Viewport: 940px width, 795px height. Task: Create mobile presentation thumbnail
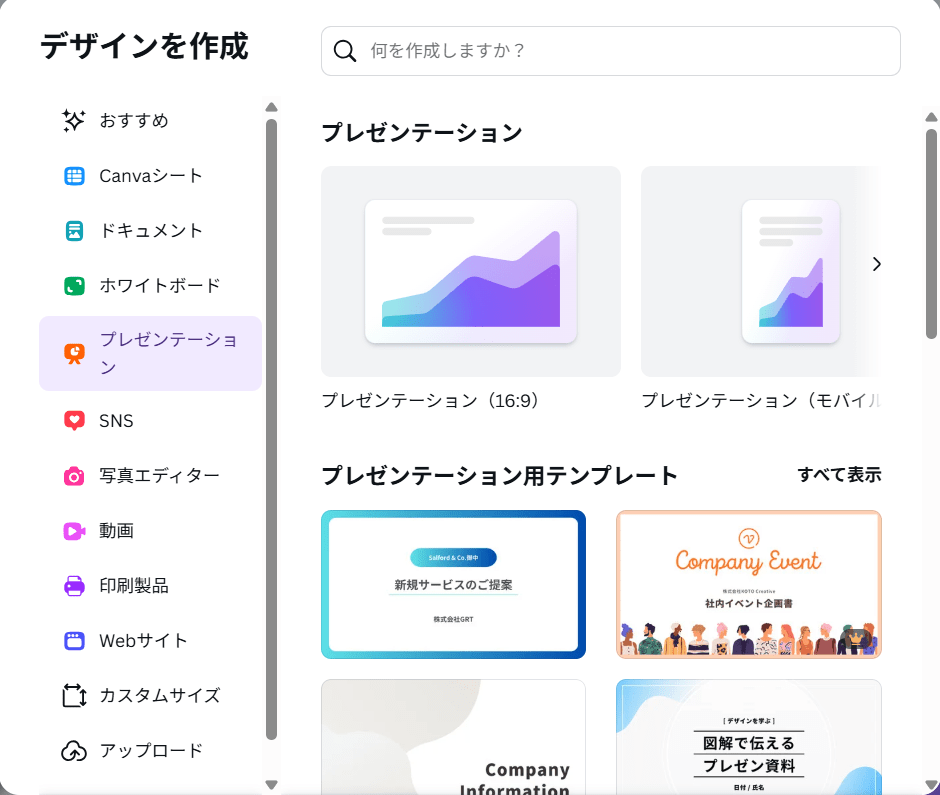pos(761,272)
